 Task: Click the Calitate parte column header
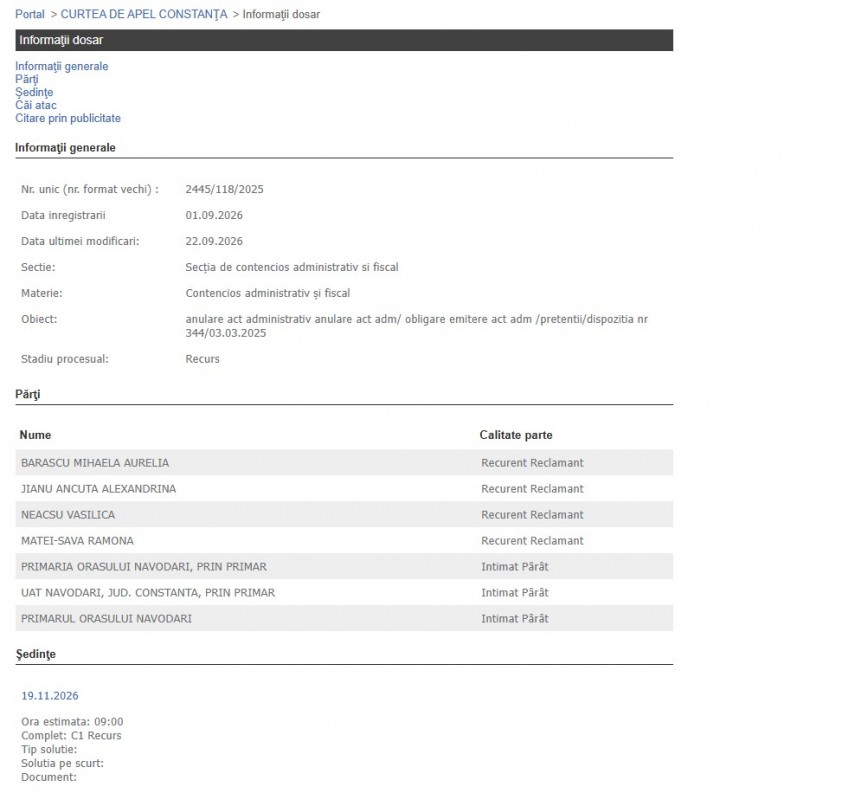point(516,435)
